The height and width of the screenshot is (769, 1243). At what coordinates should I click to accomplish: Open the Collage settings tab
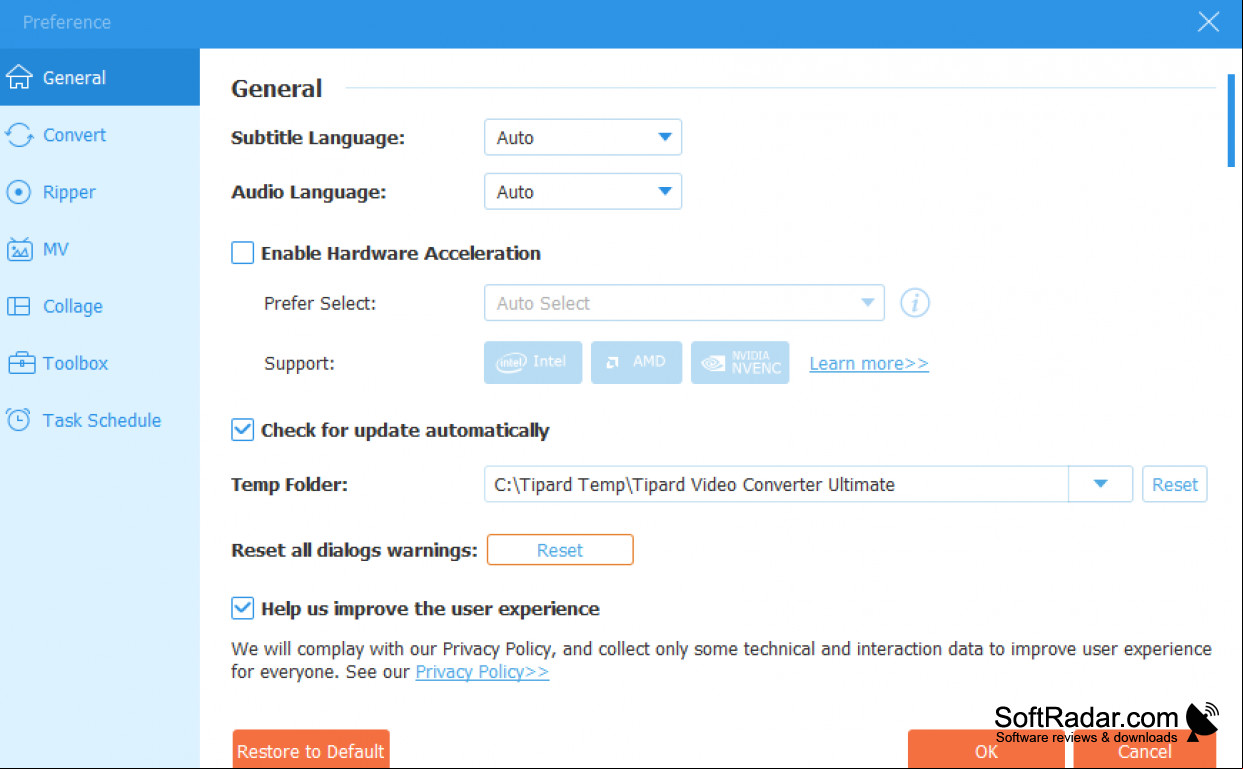pyautogui.click(x=100, y=306)
